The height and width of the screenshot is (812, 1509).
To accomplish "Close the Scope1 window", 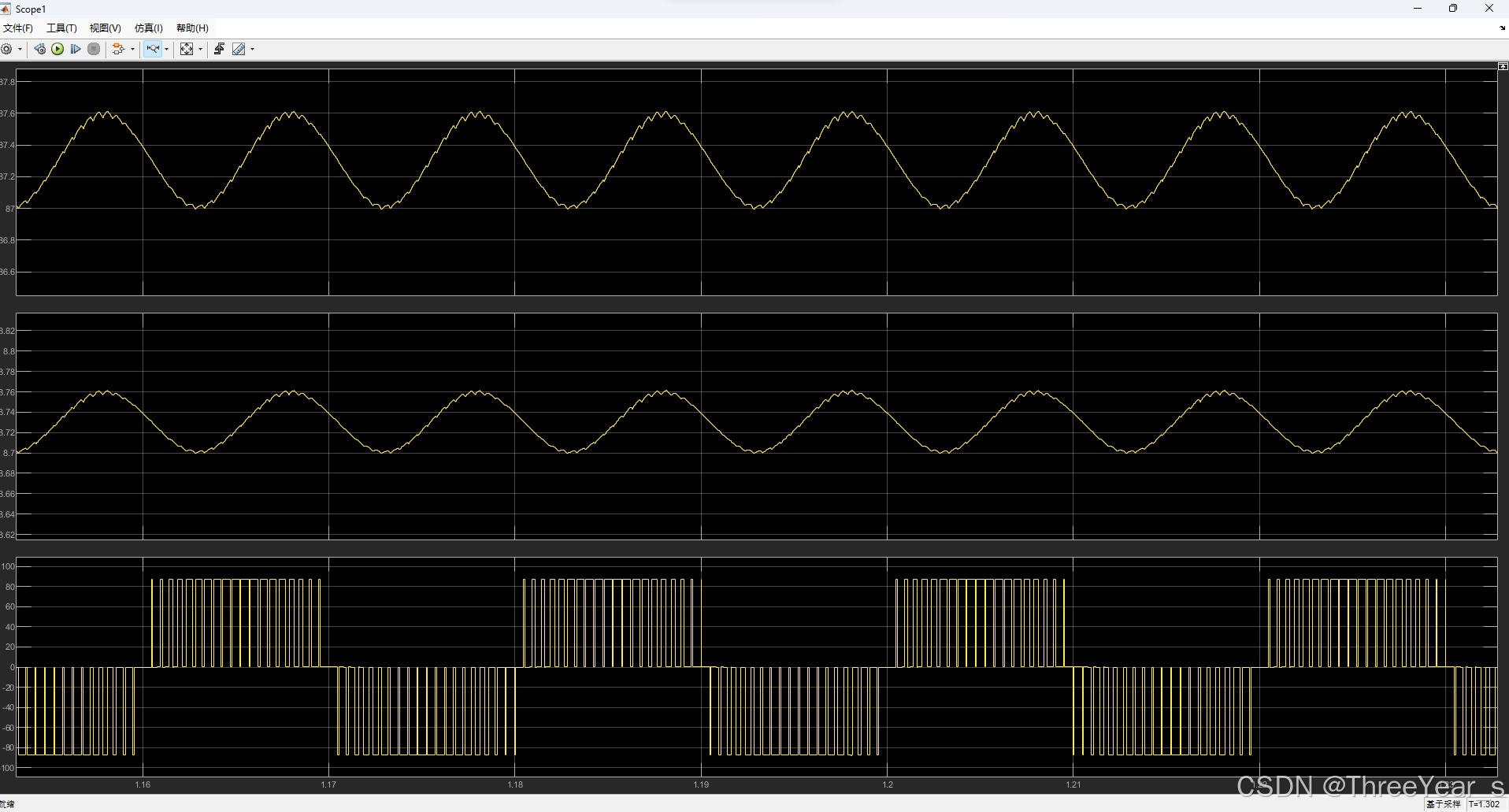I will click(1489, 9).
